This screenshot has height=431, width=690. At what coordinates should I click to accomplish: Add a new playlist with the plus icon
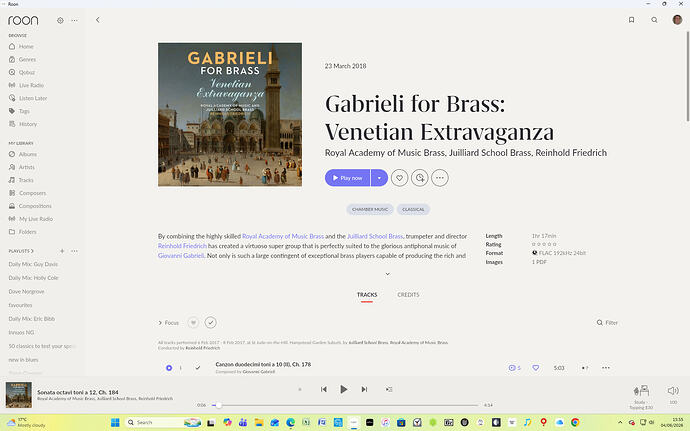[62, 251]
